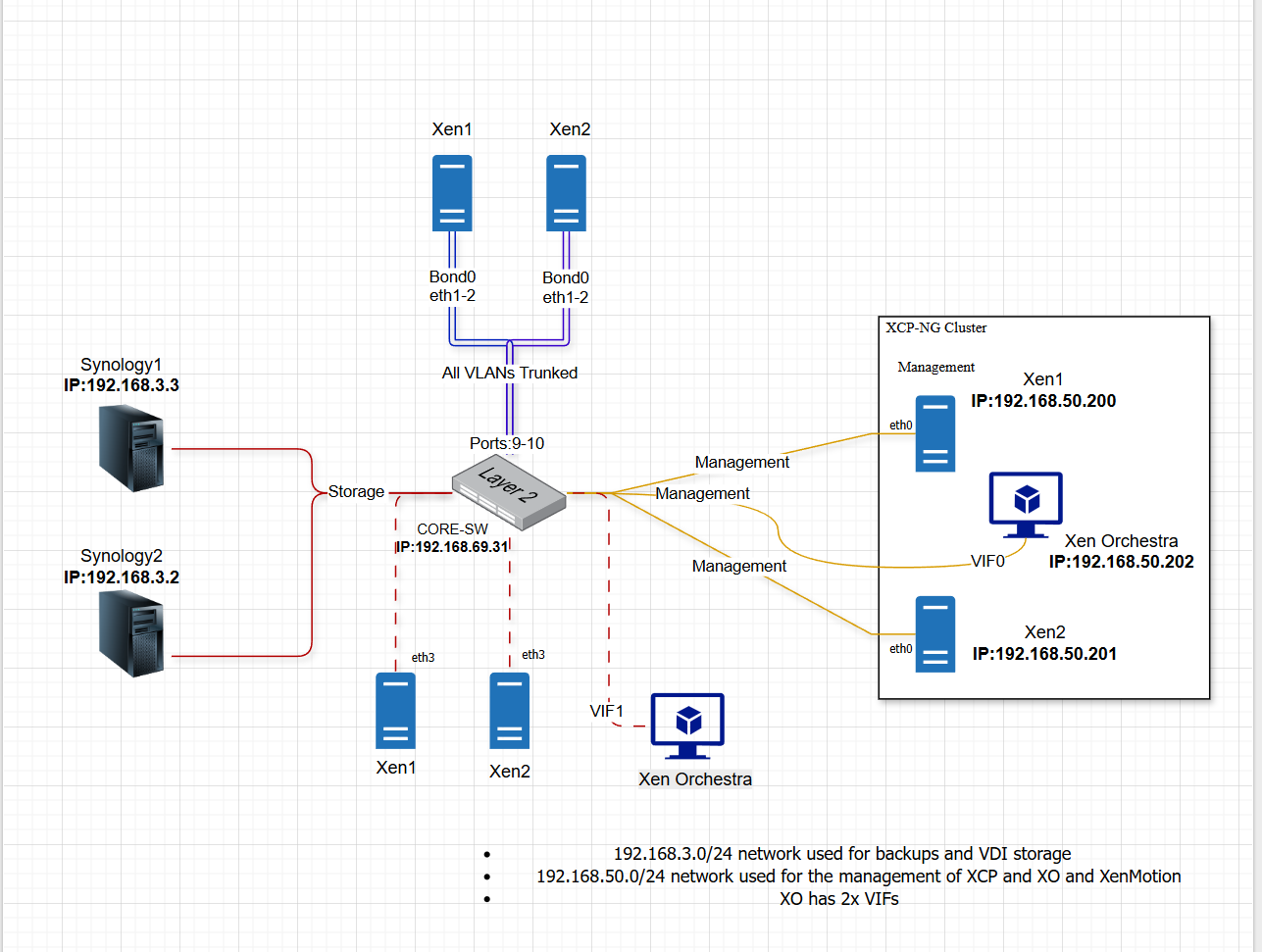Click the Synology2 label

(122, 556)
